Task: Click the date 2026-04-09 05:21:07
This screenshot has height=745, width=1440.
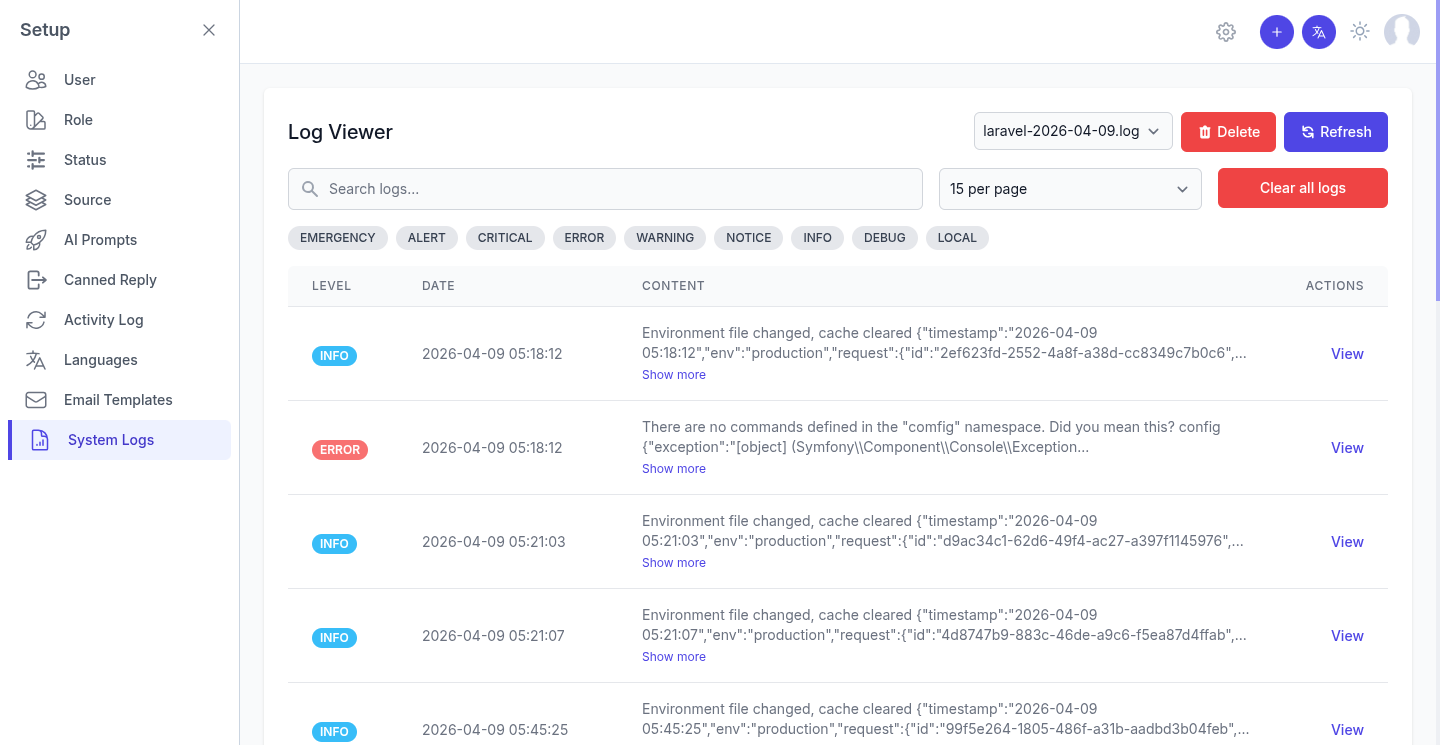Action: coord(493,636)
